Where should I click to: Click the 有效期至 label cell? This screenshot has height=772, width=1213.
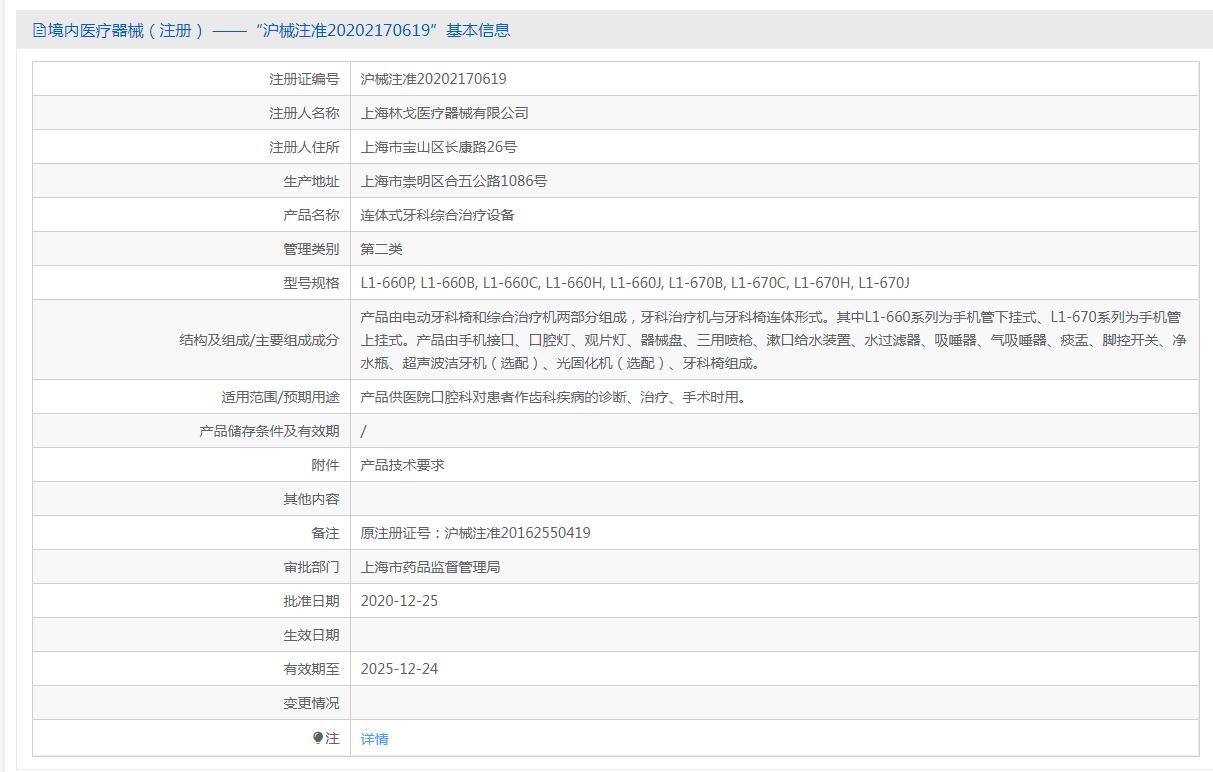tap(192, 669)
